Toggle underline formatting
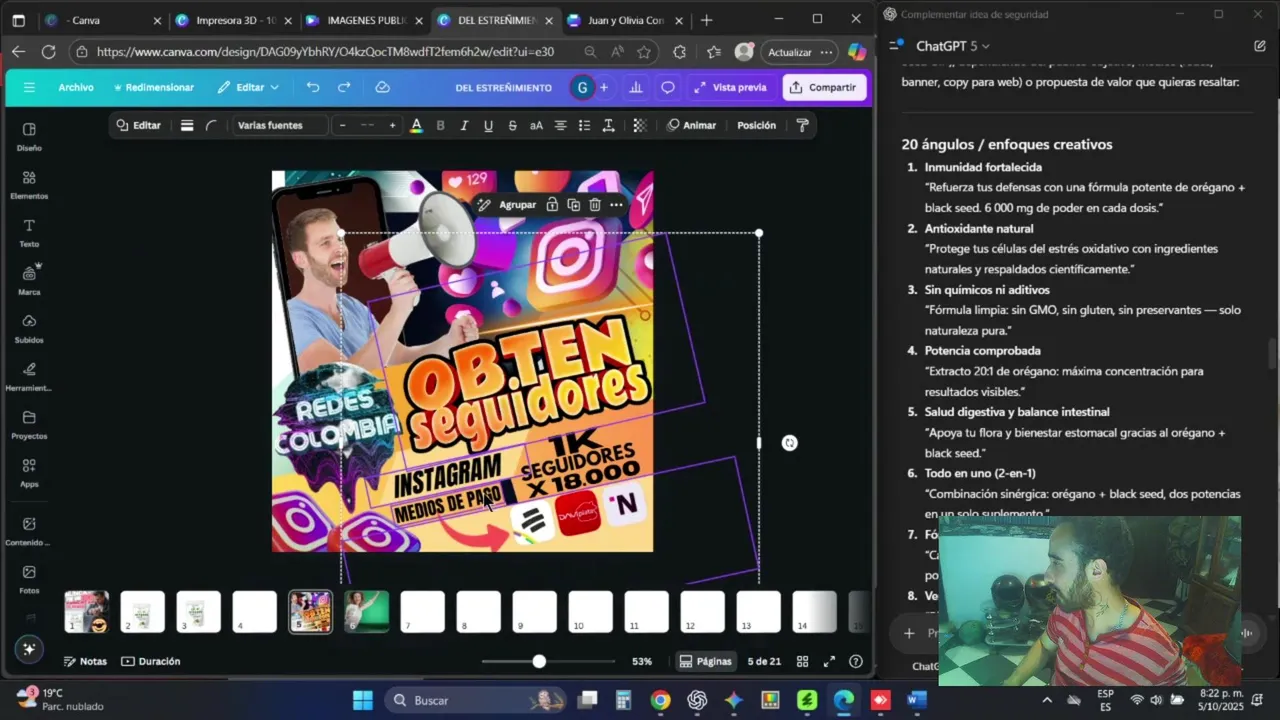The height and width of the screenshot is (720, 1280). (488, 126)
